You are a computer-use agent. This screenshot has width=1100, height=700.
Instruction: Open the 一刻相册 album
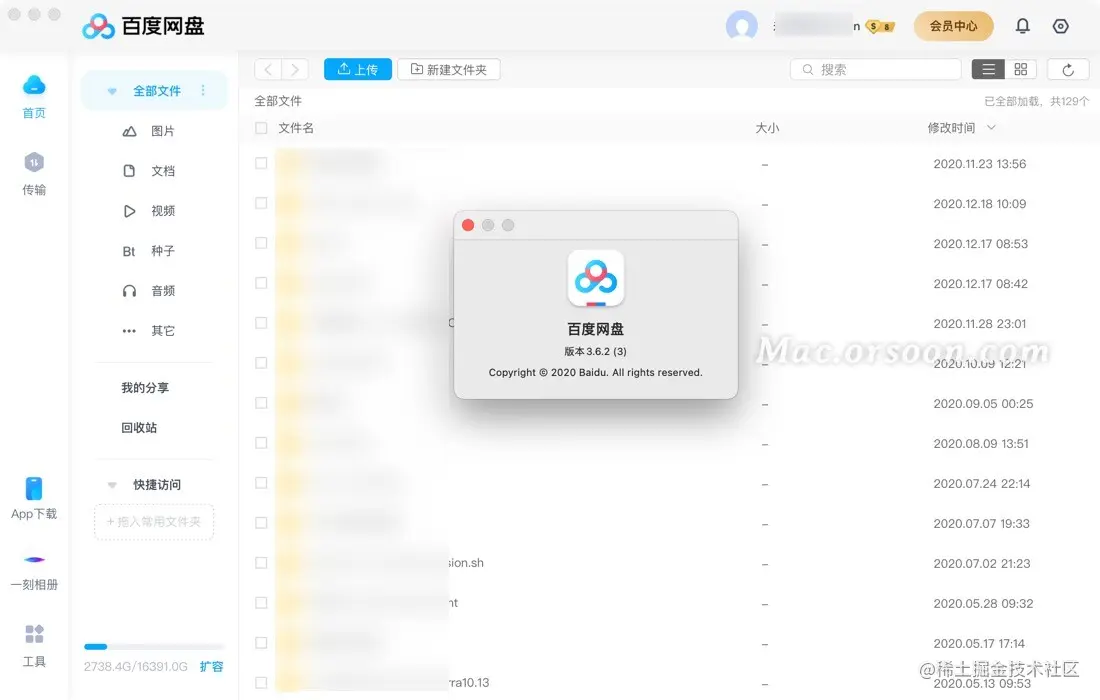pyautogui.click(x=34, y=572)
